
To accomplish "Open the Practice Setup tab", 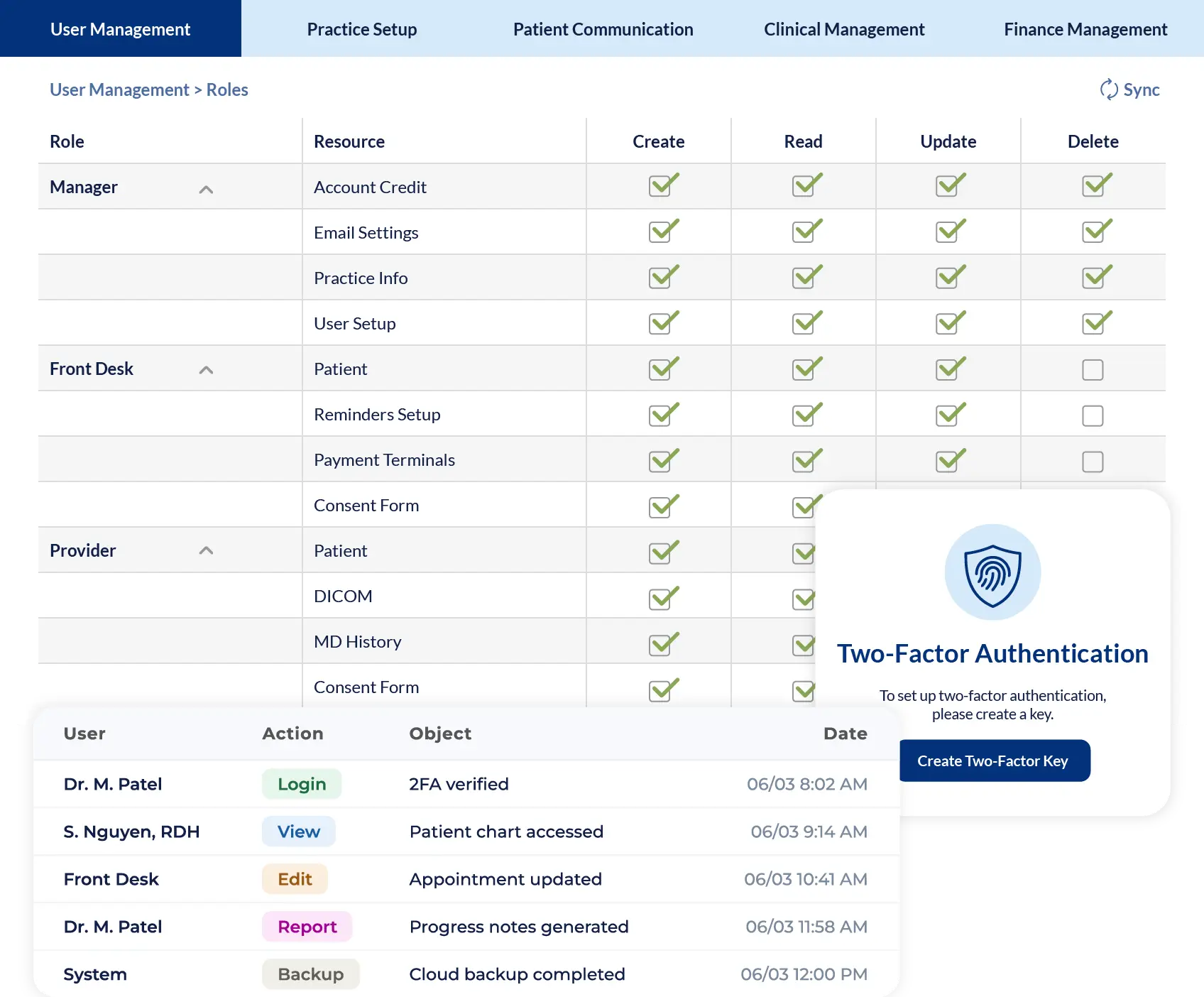I will (362, 28).
